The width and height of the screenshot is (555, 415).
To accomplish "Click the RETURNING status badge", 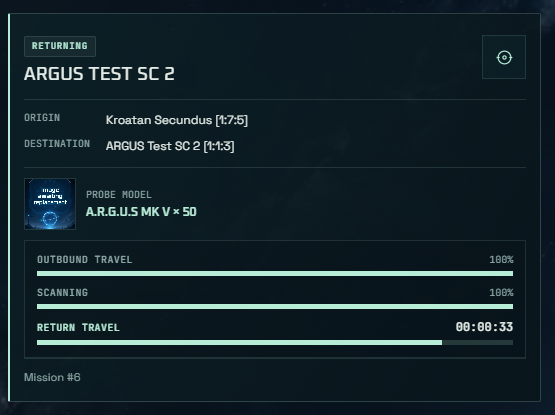I will (x=60, y=46).
